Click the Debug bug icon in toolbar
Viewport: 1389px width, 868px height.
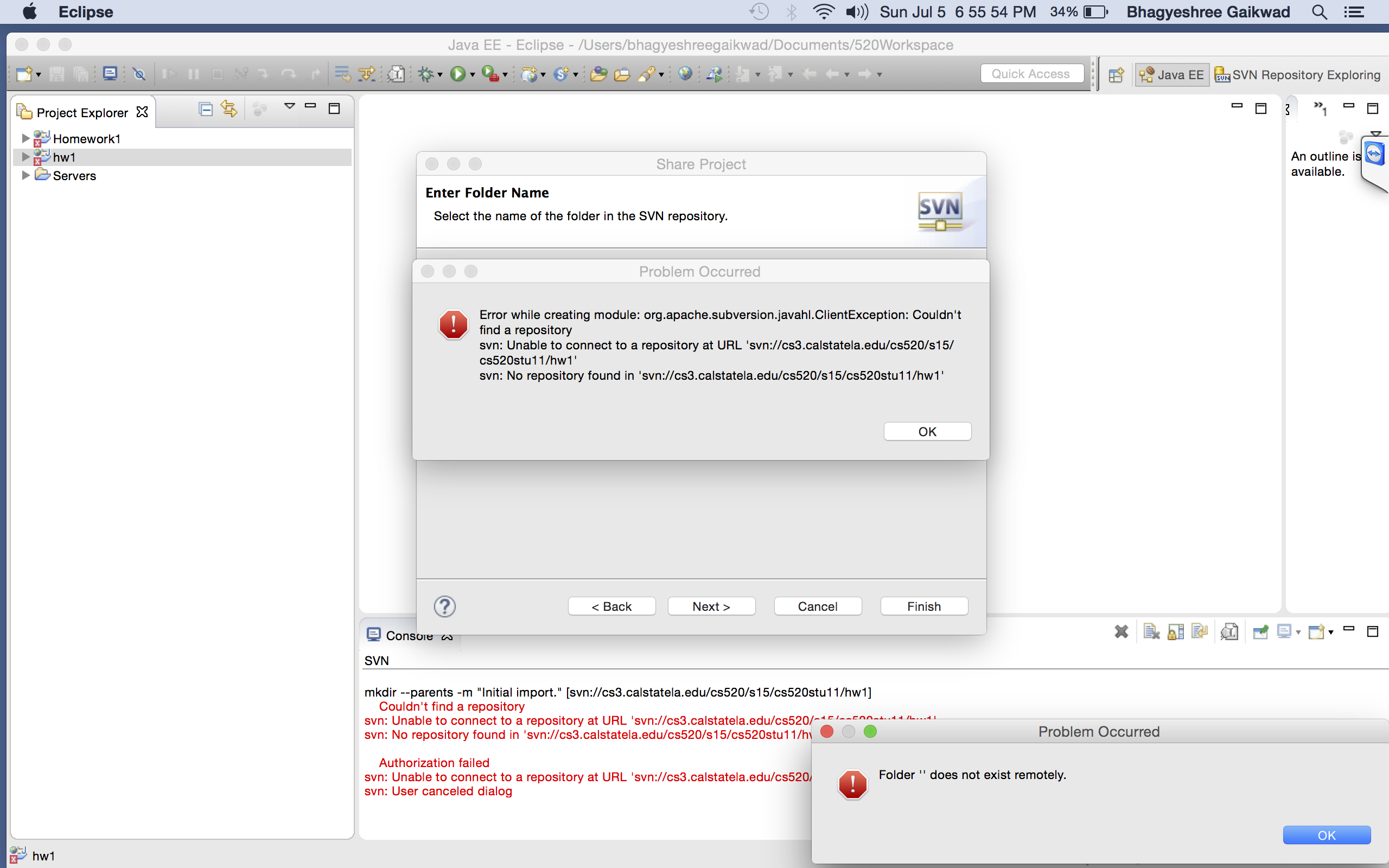(425, 74)
